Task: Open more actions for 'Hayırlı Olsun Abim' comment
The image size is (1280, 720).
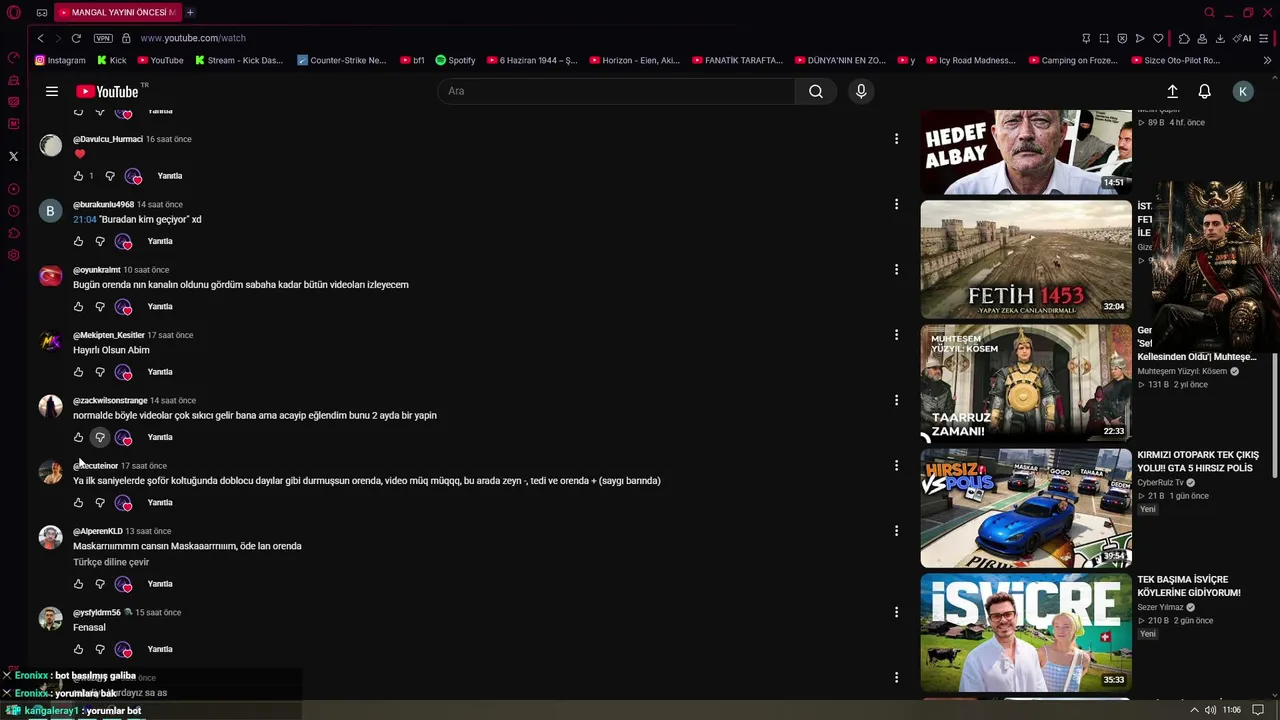Action: 896,335
